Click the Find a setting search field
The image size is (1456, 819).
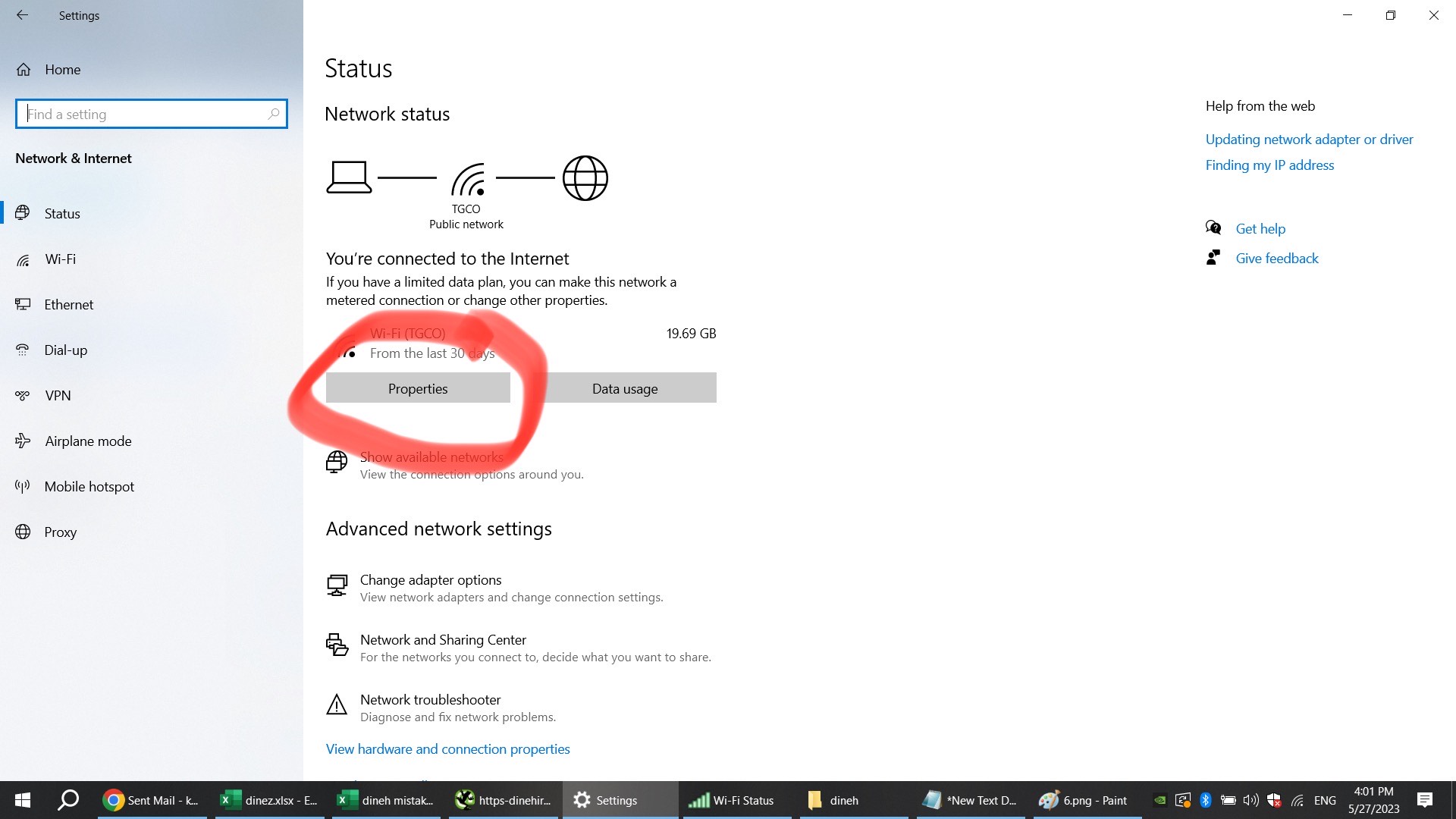tap(150, 113)
